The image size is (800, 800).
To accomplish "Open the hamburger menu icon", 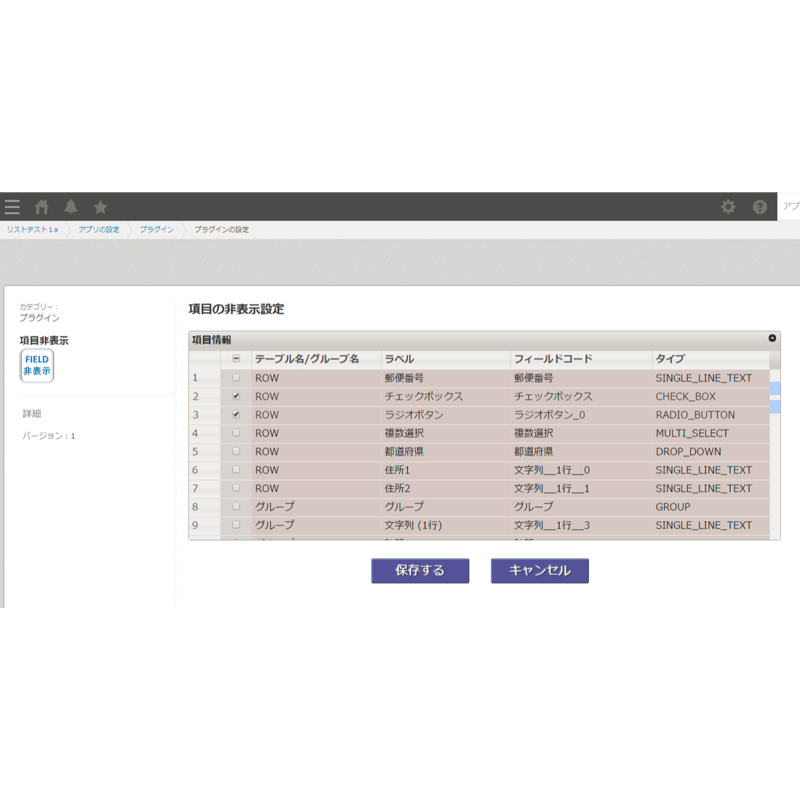I will tap(12, 206).
